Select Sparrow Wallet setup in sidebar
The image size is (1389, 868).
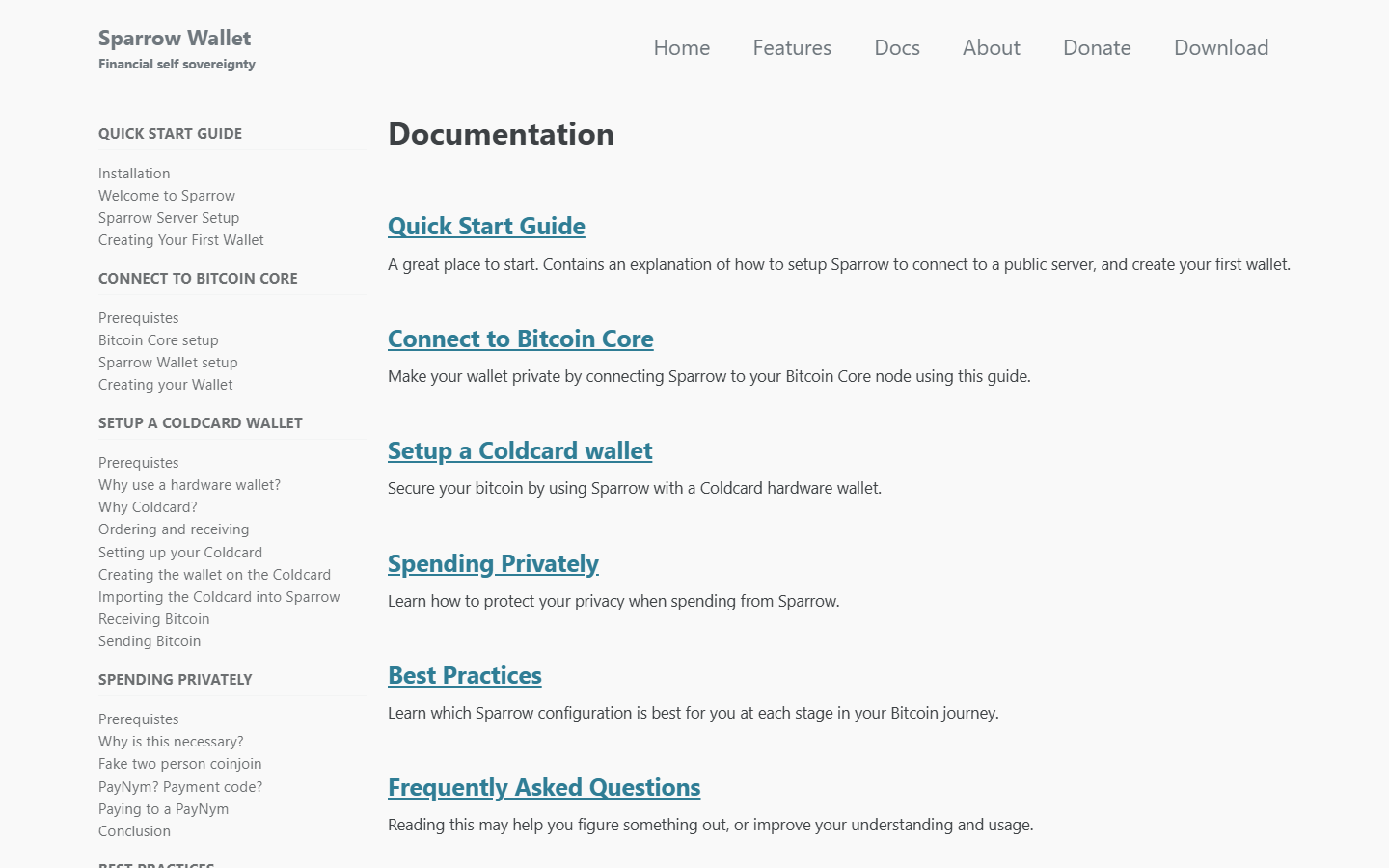coord(168,363)
